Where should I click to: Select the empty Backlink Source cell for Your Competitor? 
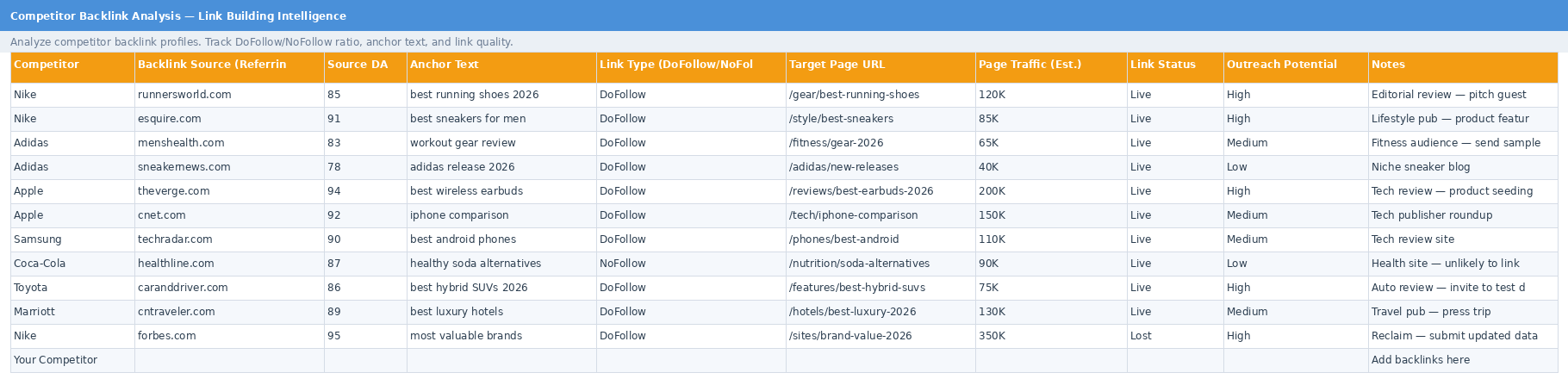[x=229, y=361]
